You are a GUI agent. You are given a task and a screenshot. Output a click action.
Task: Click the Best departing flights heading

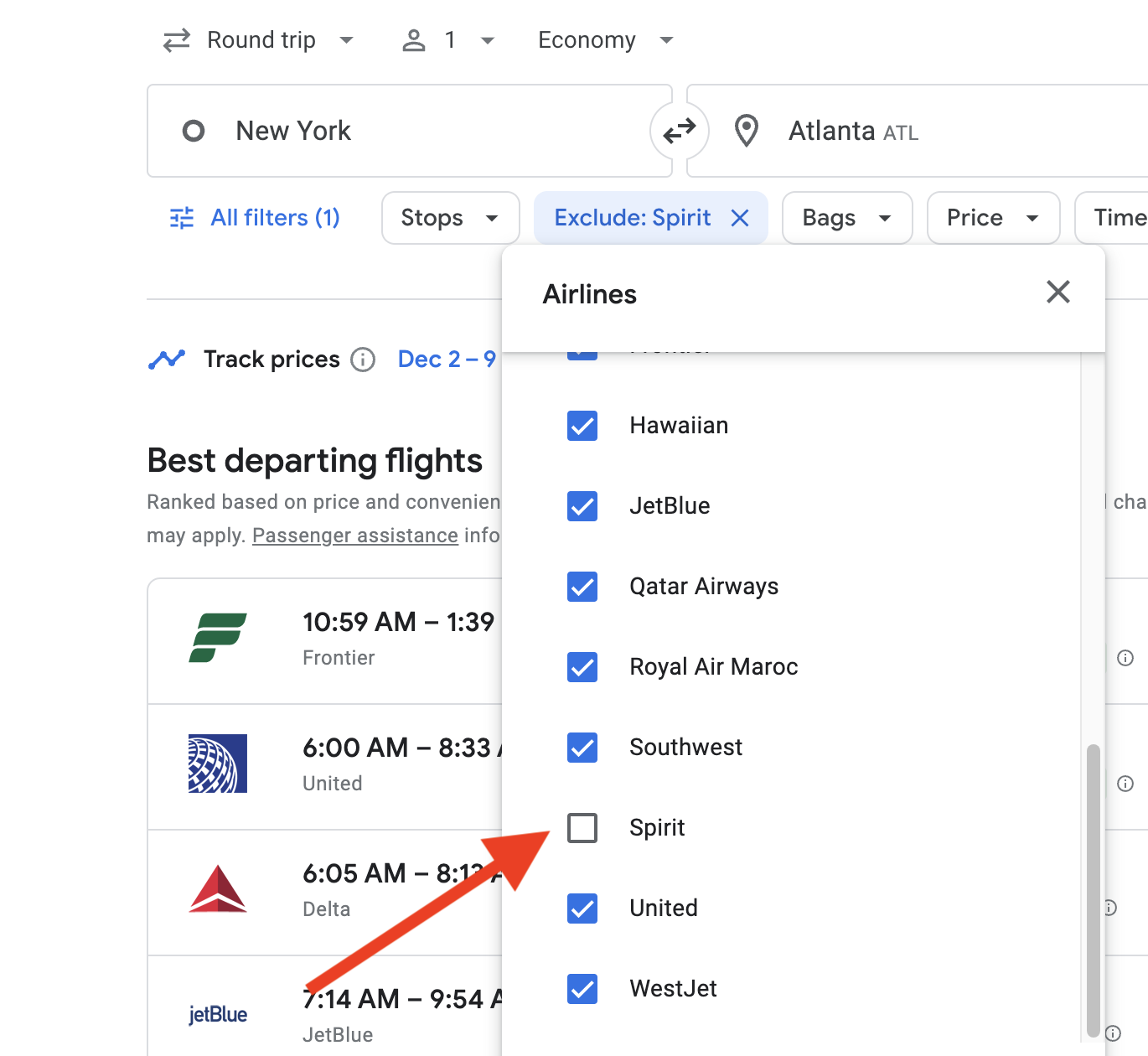pyautogui.click(x=315, y=461)
